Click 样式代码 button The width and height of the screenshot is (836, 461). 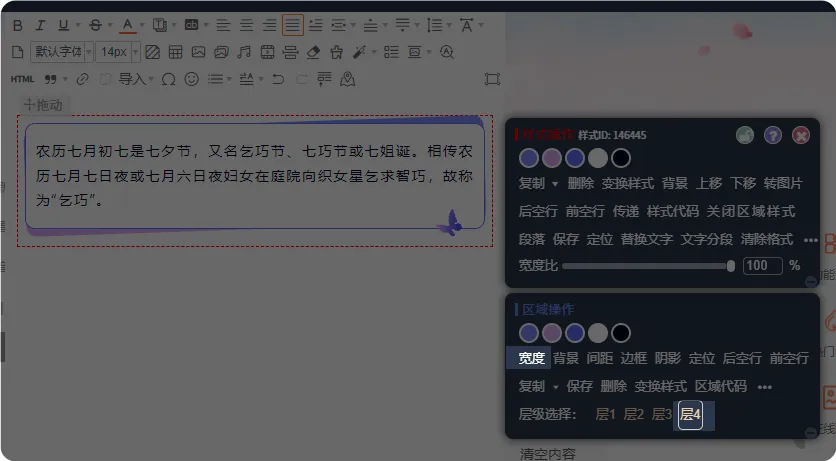[672, 211]
